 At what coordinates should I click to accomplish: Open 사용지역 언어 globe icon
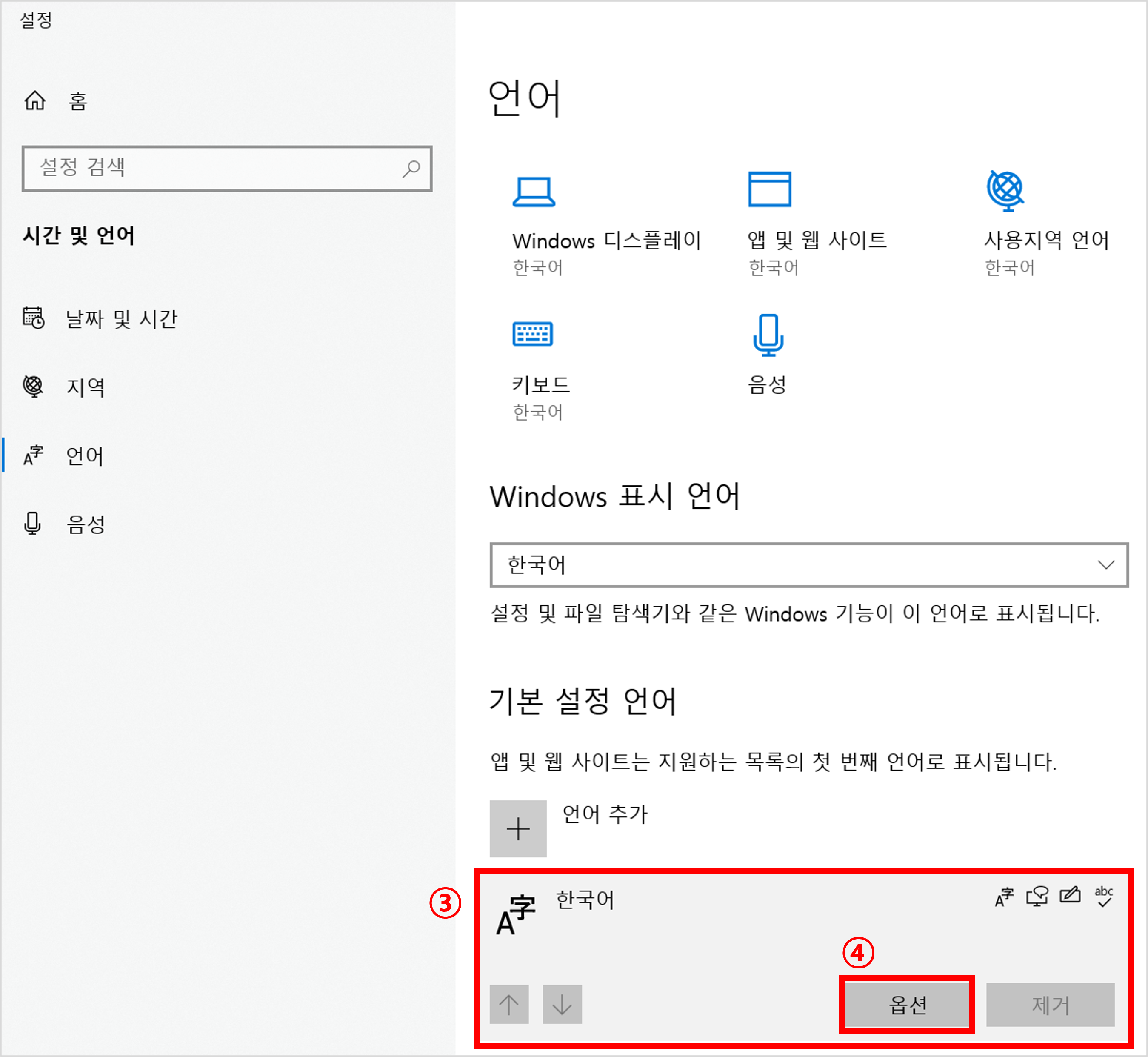pyautogui.click(x=1005, y=190)
